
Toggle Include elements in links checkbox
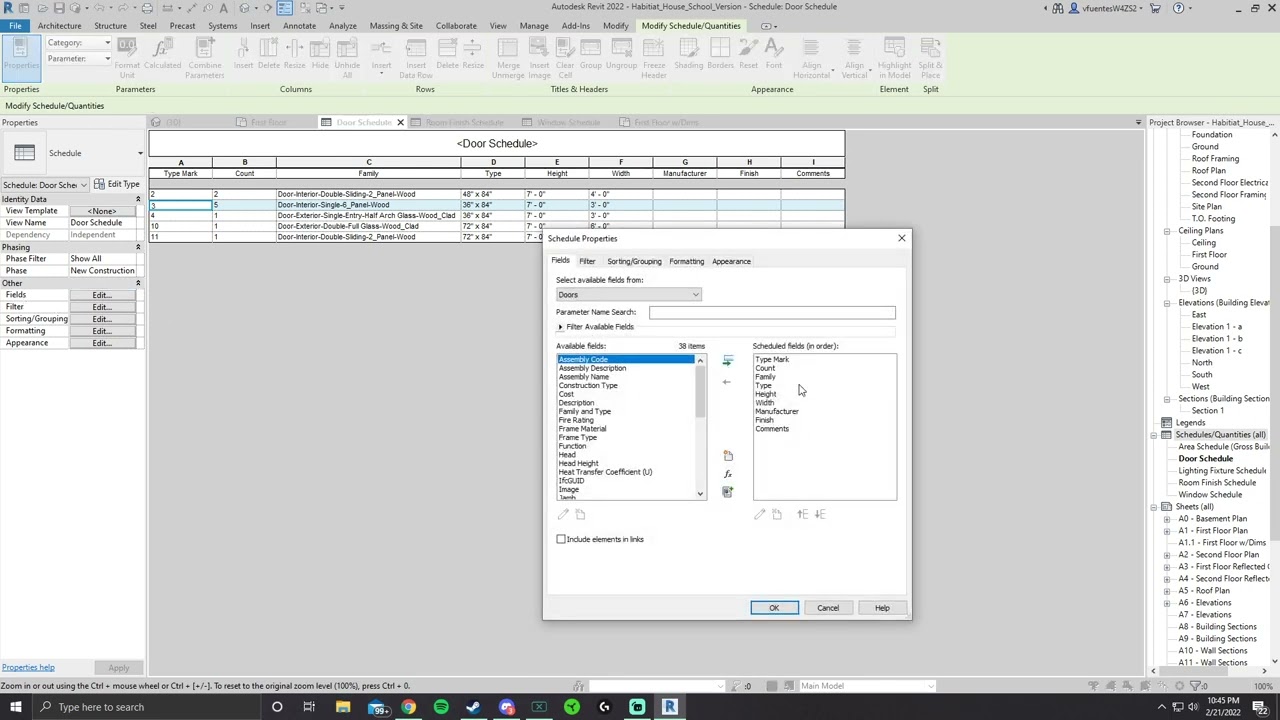[561, 539]
